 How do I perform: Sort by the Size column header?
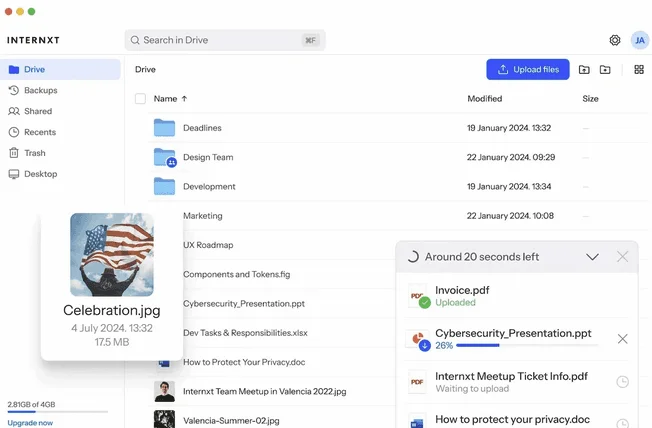pyautogui.click(x=590, y=99)
